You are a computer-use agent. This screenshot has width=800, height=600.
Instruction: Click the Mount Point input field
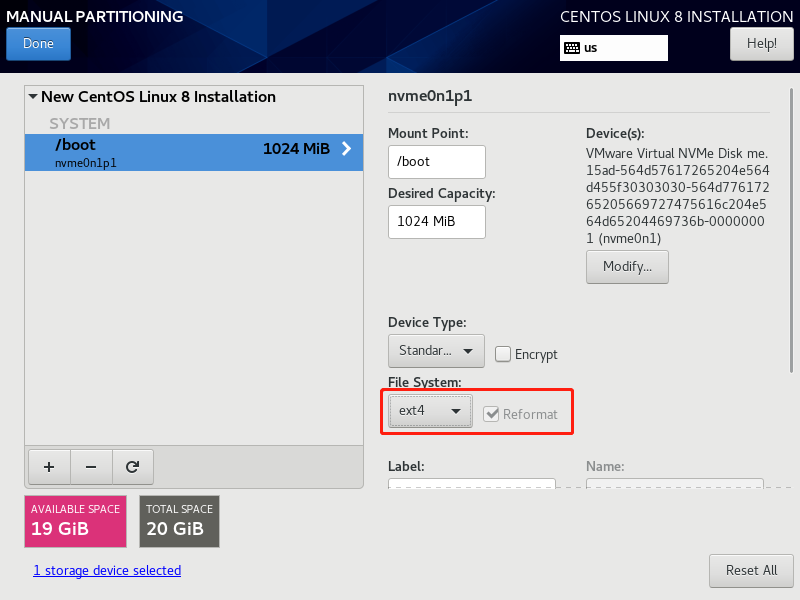[x=437, y=162]
